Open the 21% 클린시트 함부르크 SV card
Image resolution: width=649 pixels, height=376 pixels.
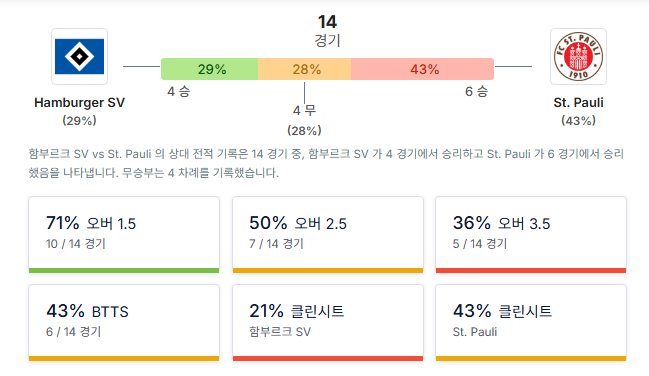328,323
